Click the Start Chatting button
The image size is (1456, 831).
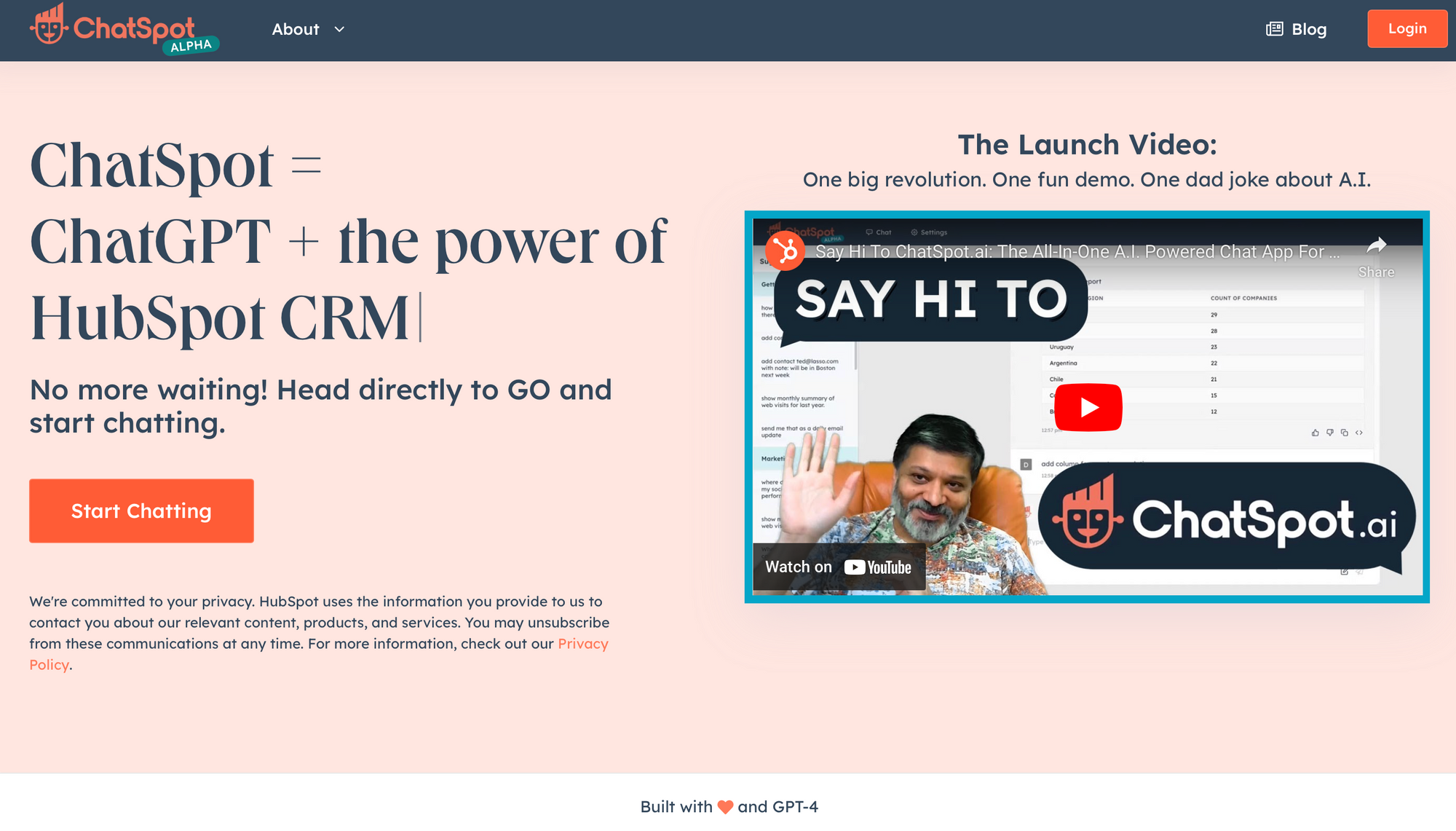point(141,511)
